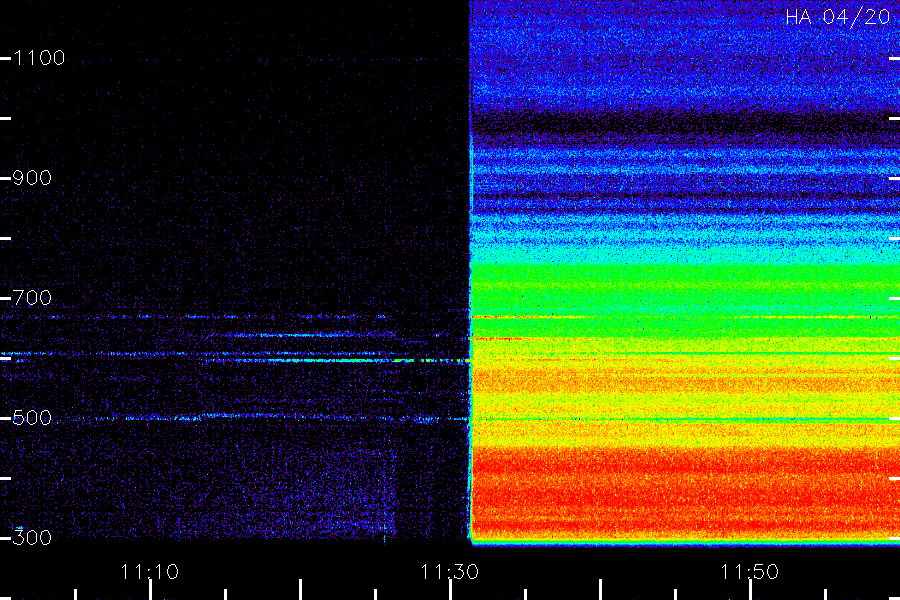Click the 300 frequency axis label
Screen dimensions: 900x600
pyautogui.click(x=32, y=538)
